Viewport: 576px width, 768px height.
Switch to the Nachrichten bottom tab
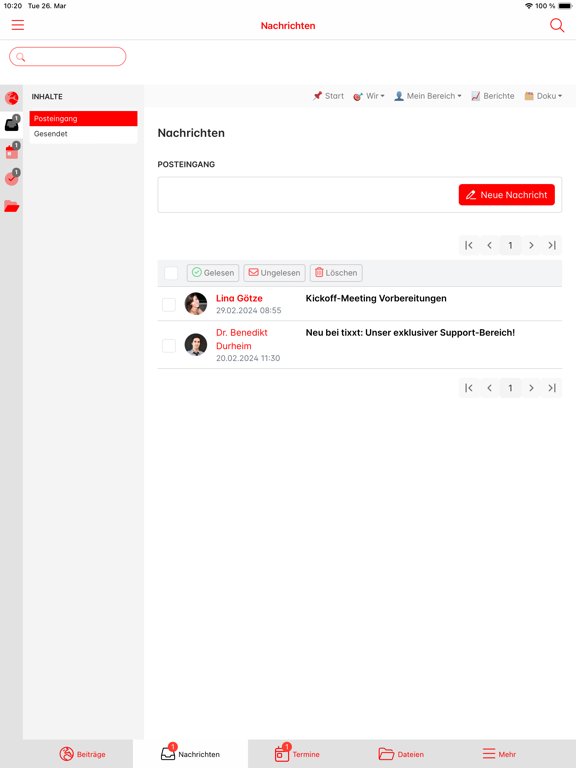tap(191, 754)
